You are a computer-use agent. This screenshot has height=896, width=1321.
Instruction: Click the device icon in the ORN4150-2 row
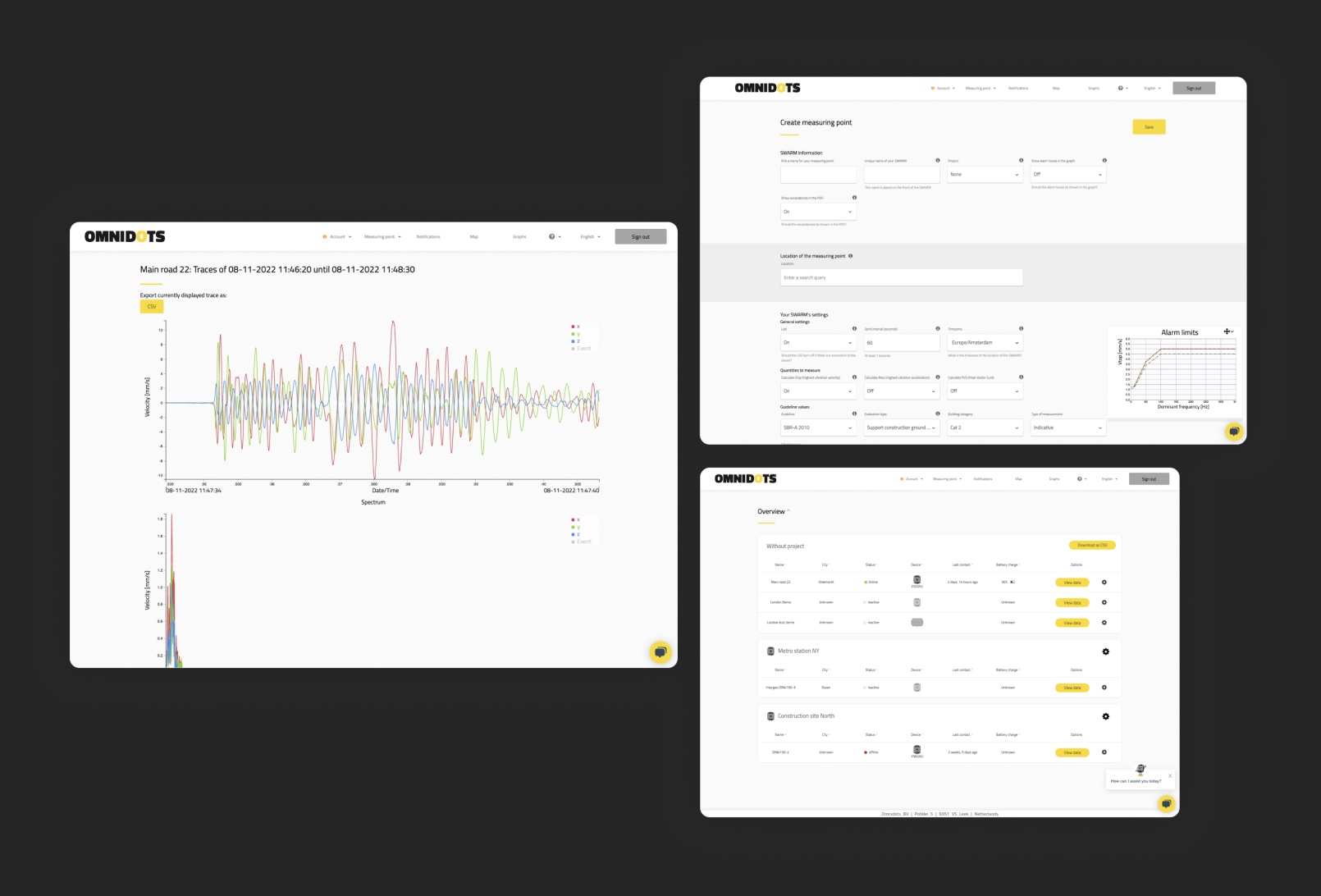coord(916,750)
